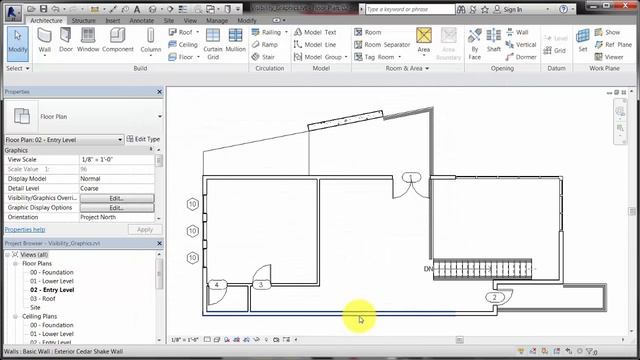Select the Window tool
Screen dimensions: 640x360
coord(88,41)
